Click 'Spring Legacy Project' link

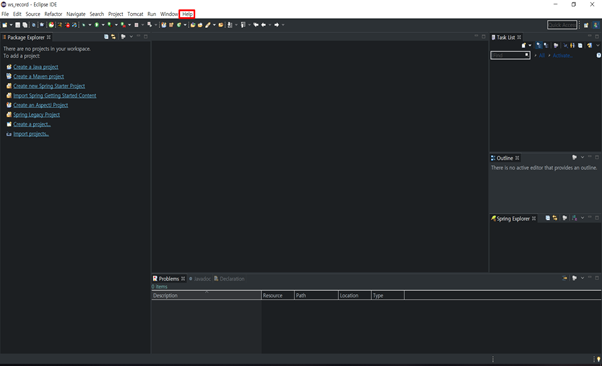(36, 115)
